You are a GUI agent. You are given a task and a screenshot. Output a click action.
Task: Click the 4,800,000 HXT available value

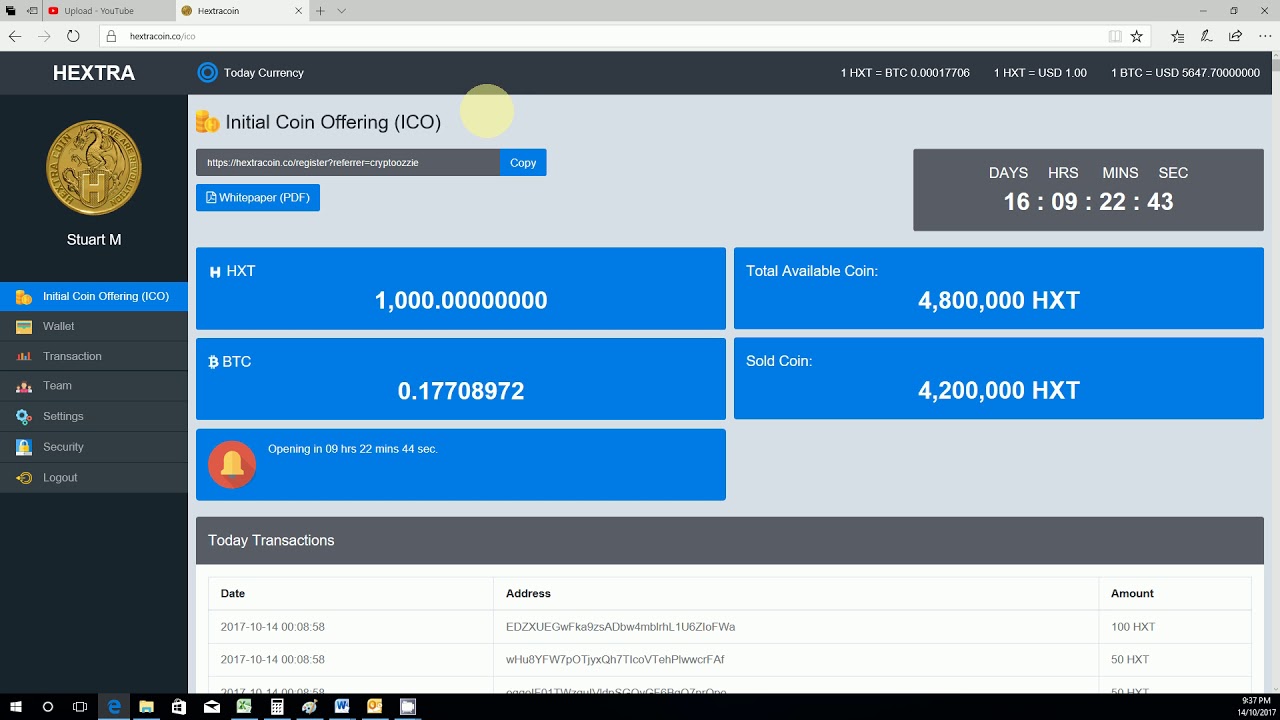[999, 300]
